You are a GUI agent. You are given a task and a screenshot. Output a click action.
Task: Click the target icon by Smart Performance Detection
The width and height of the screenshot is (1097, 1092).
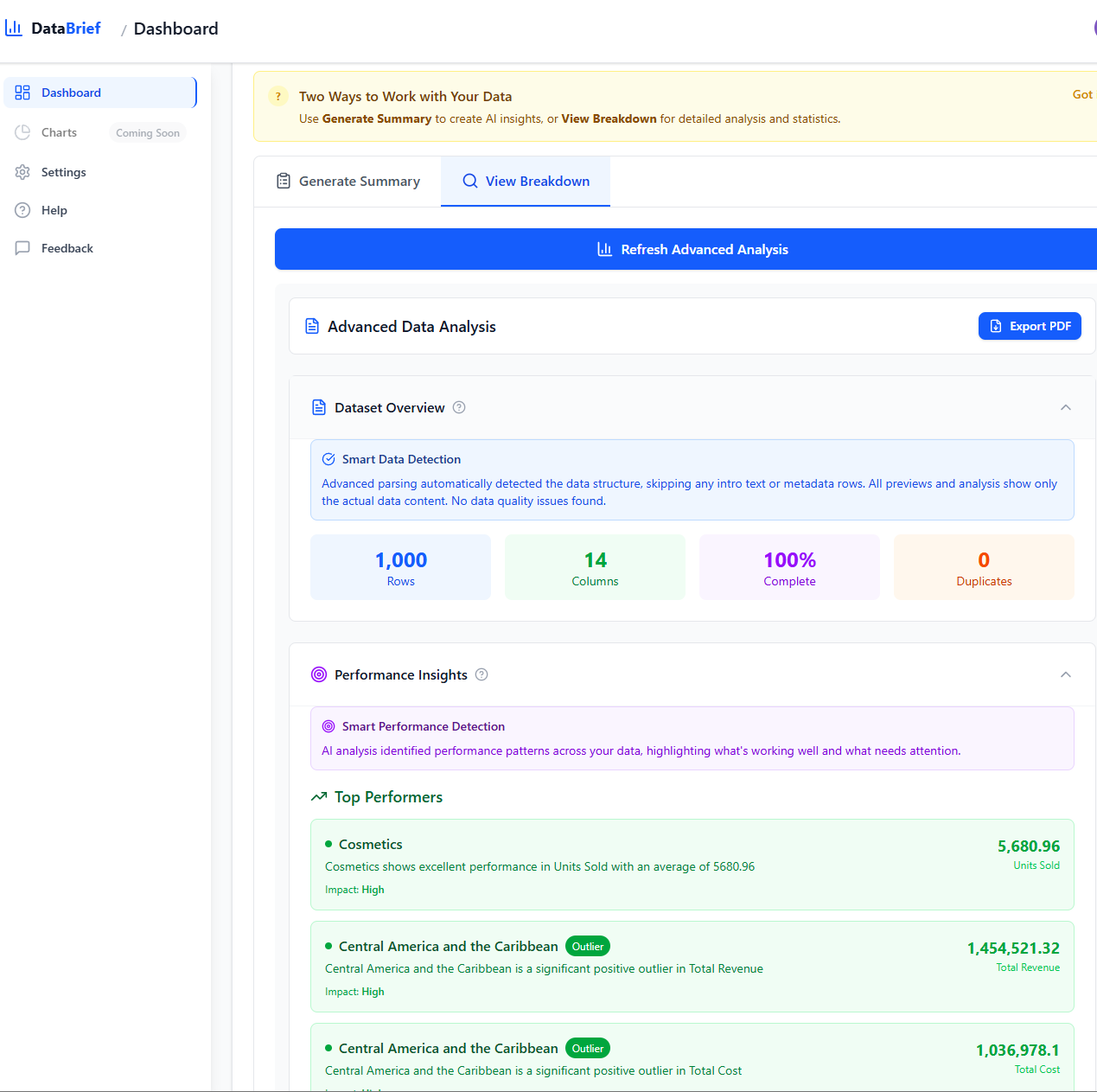tap(328, 726)
